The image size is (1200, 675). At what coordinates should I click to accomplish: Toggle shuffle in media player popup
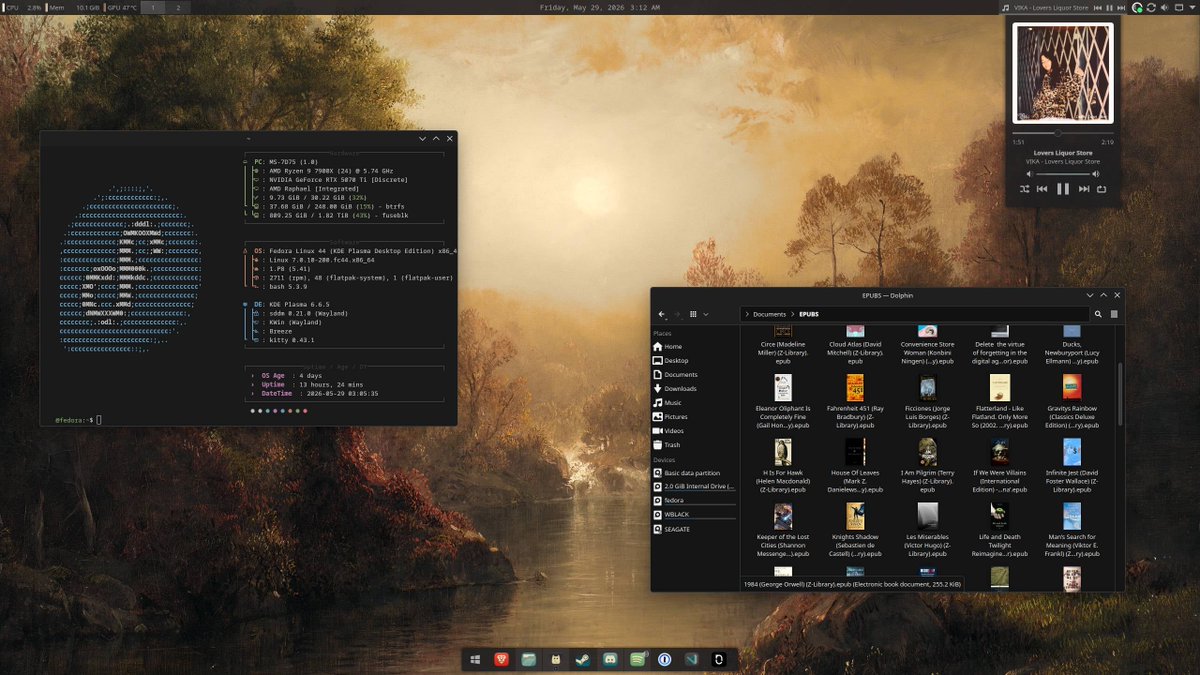pyautogui.click(x=1025, y=189)
